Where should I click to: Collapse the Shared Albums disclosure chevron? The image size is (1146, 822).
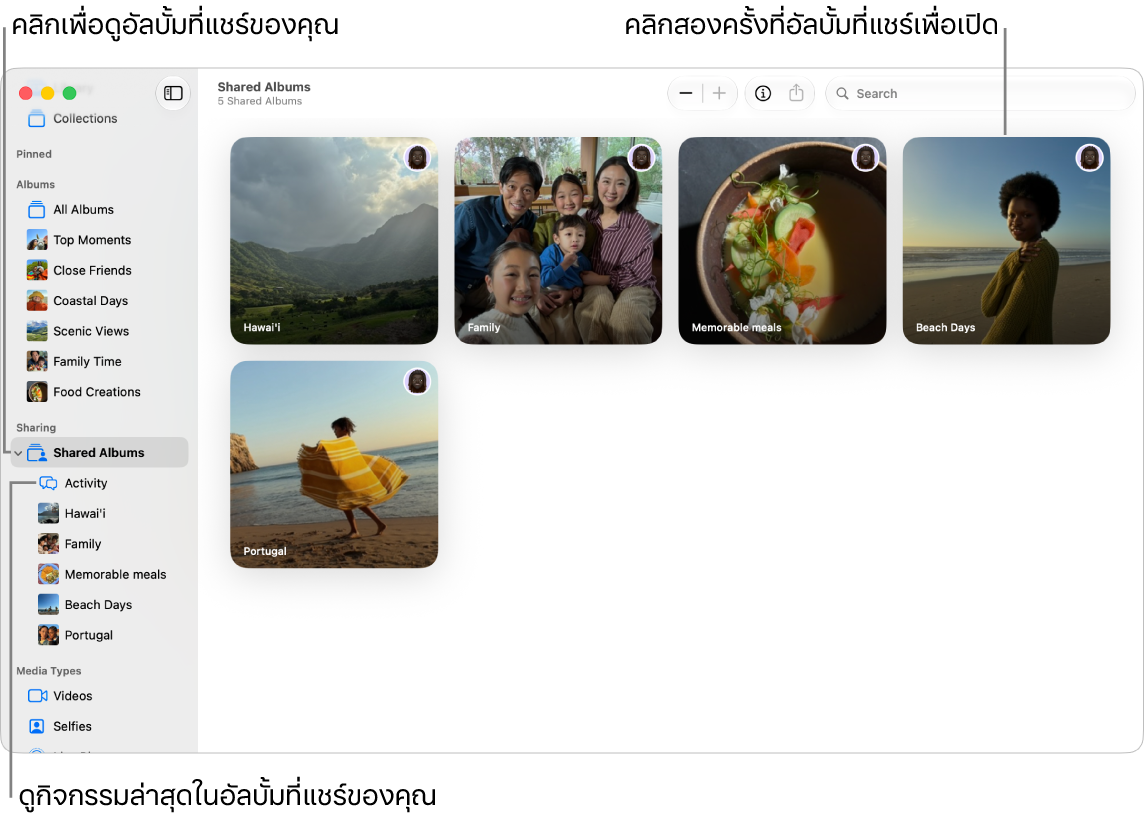[x=18, y=453]
